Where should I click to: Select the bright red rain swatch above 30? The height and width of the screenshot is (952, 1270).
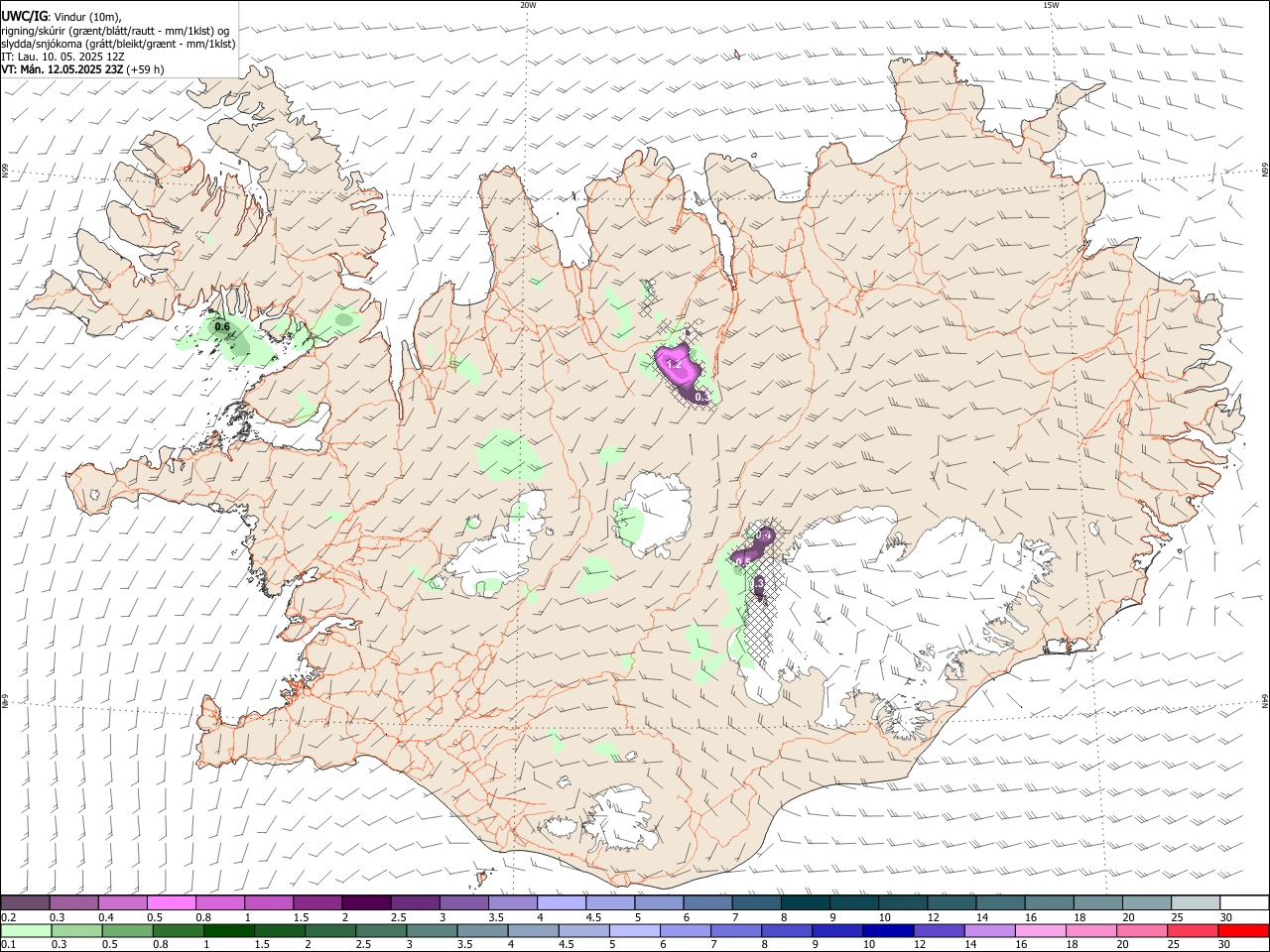(1243, 930)
